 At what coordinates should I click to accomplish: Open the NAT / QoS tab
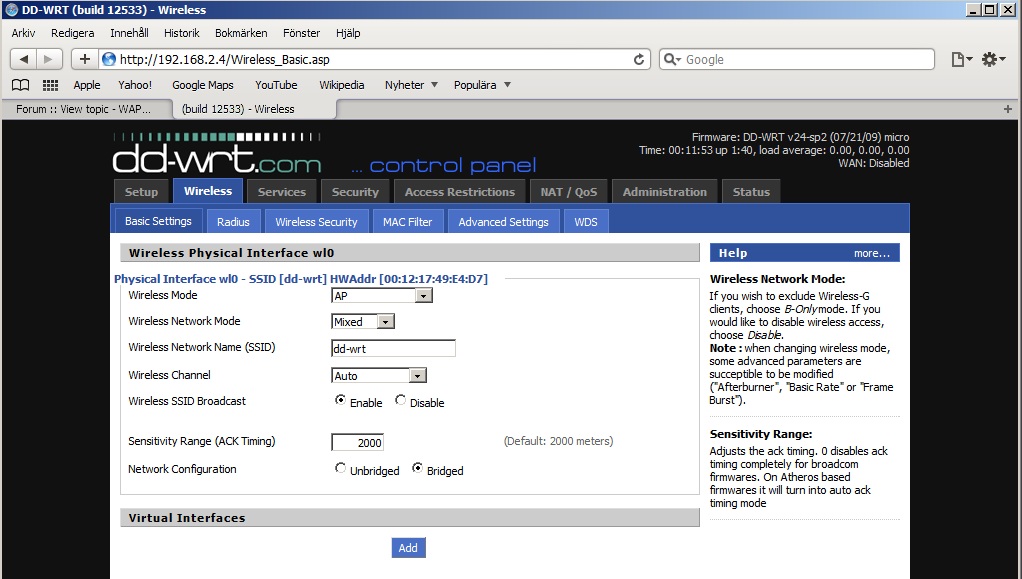click(568, 192)
